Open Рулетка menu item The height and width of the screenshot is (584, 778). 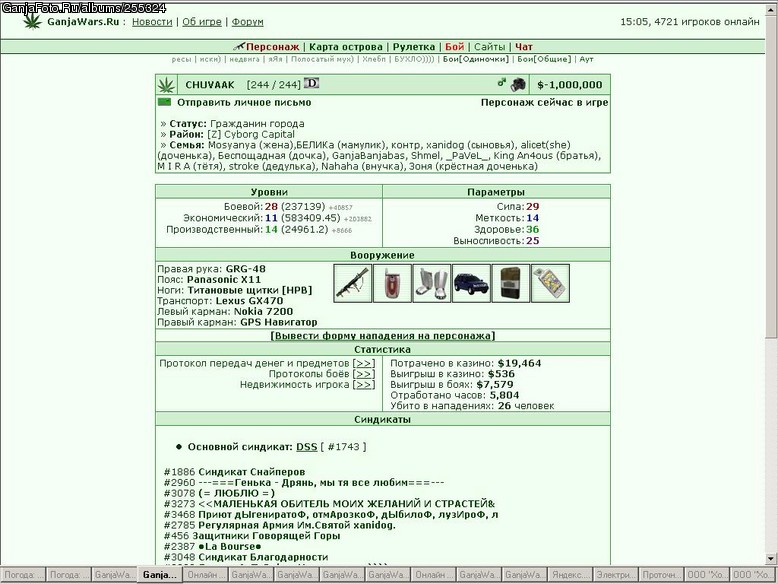click(414, 47)
